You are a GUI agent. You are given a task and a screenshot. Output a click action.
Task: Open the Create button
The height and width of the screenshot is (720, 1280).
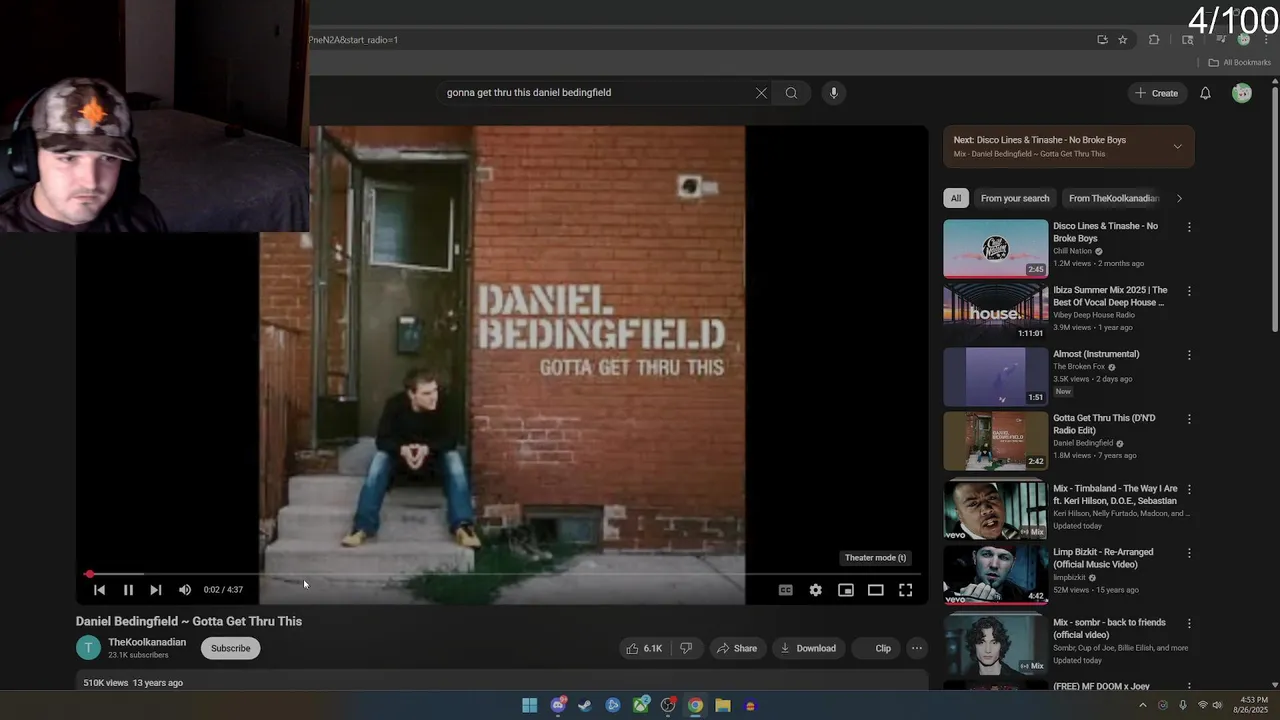[1156, 93]
